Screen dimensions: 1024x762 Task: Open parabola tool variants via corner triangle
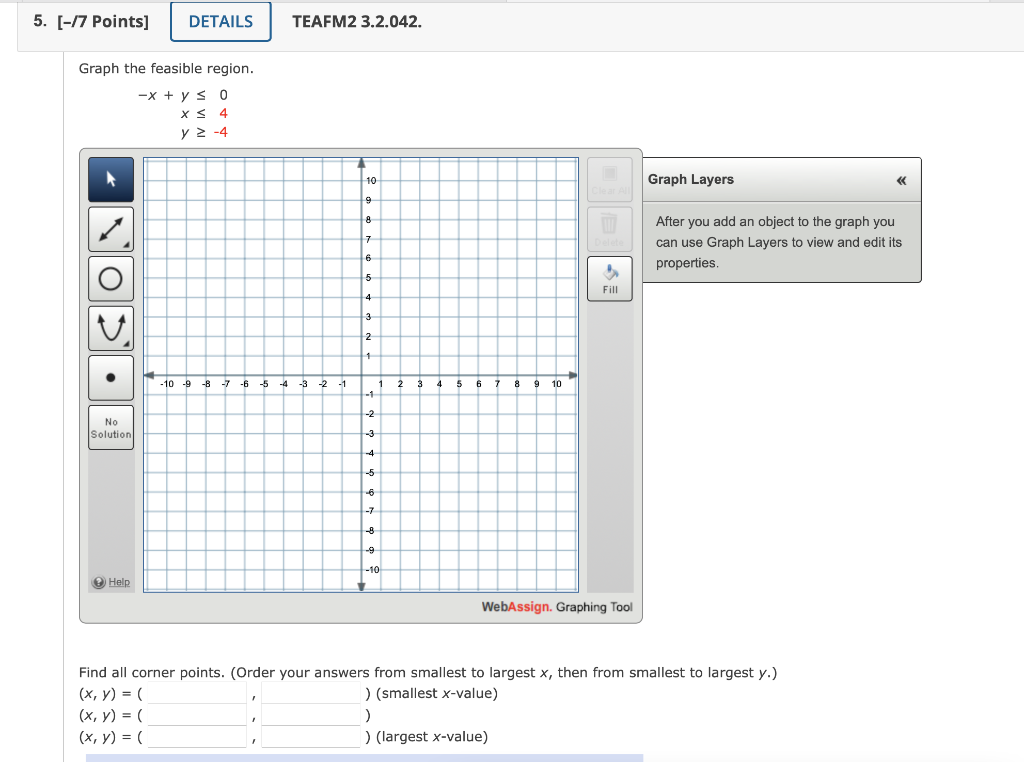click(125, 343)
